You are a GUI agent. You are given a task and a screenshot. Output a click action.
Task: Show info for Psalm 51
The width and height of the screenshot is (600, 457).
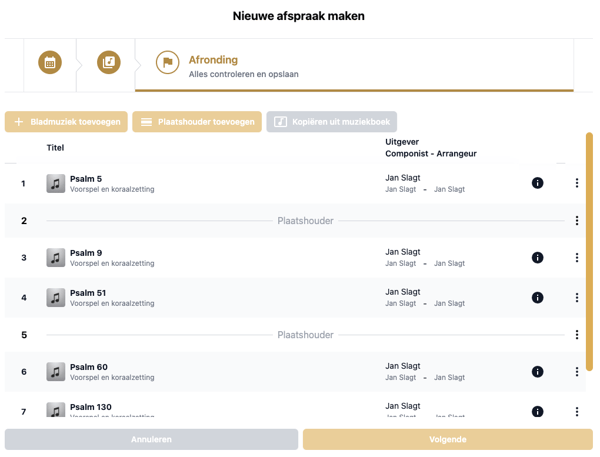click(x=537, y=298)
